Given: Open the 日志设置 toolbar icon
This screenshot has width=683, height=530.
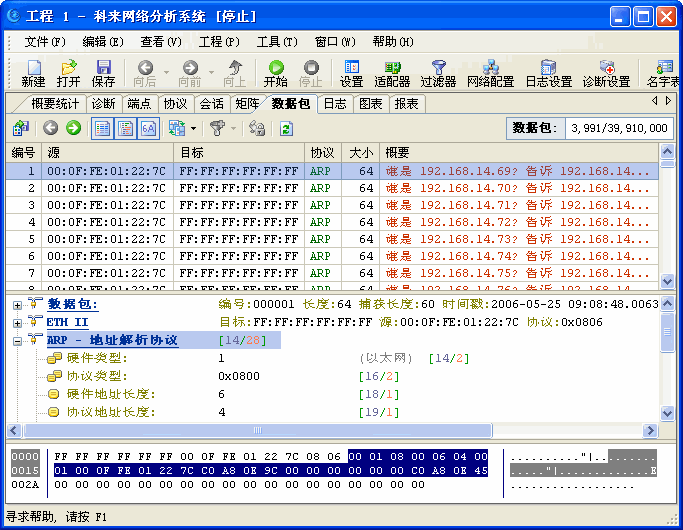Looking at the screenshot, I should [548, 73].
